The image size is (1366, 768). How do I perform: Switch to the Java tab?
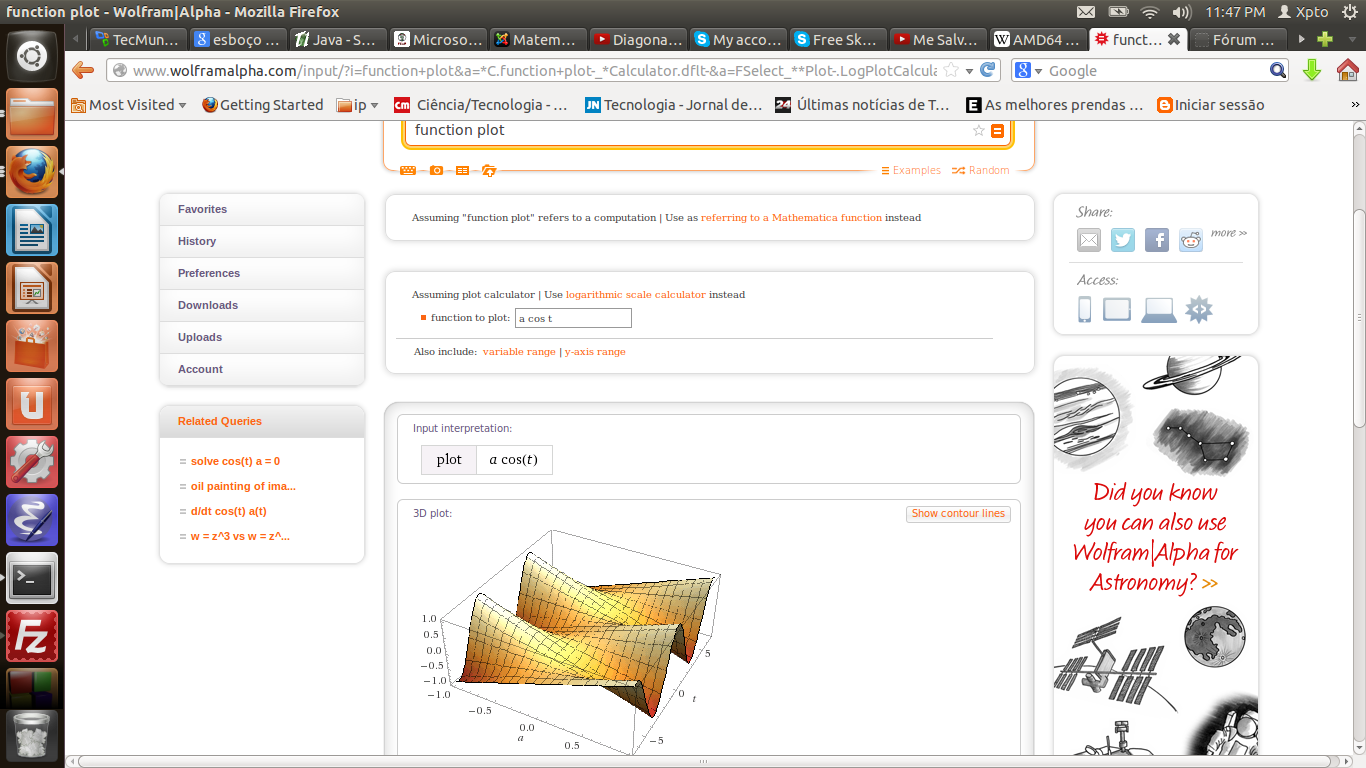tap(337, 40)
